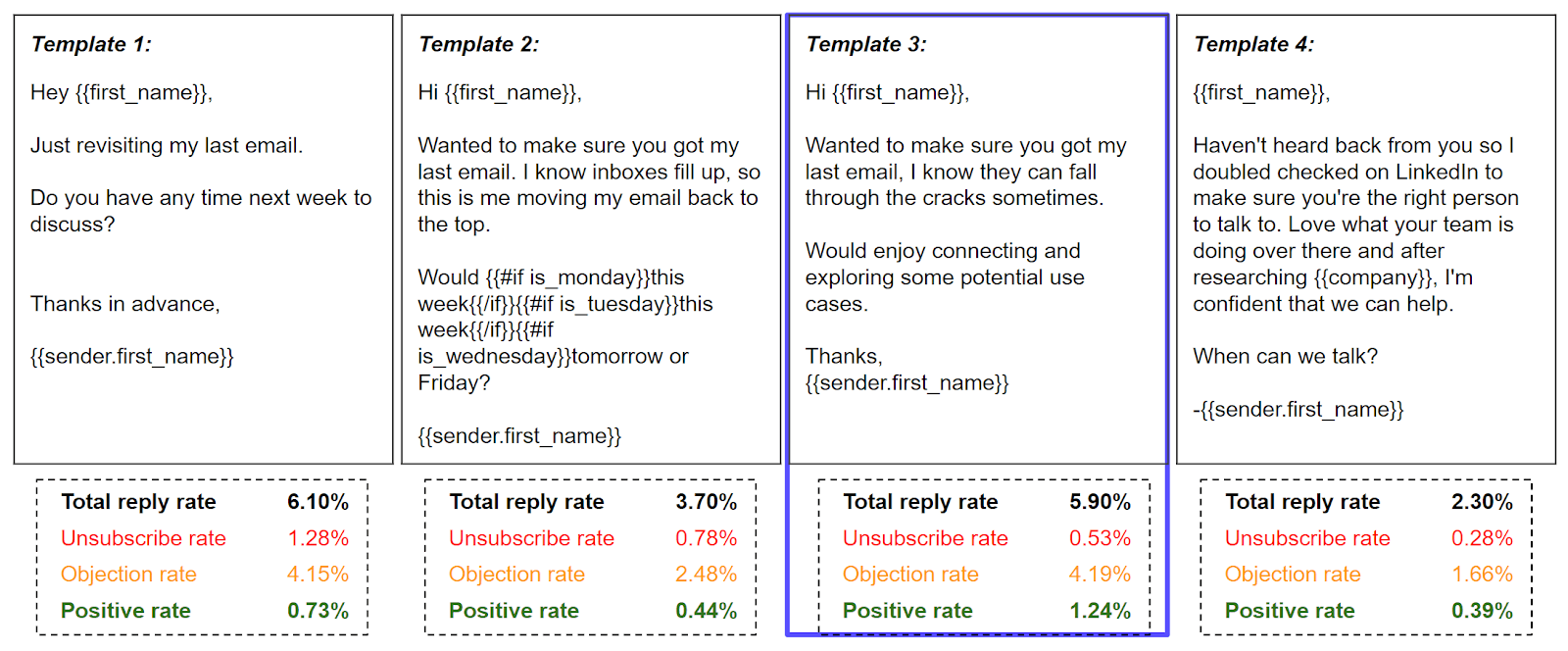Image resolution: width=1568 pixels, height=651 pixels.
Task: Click "Would enjoy connecting" text in Template 3
Action: point(942,251)
